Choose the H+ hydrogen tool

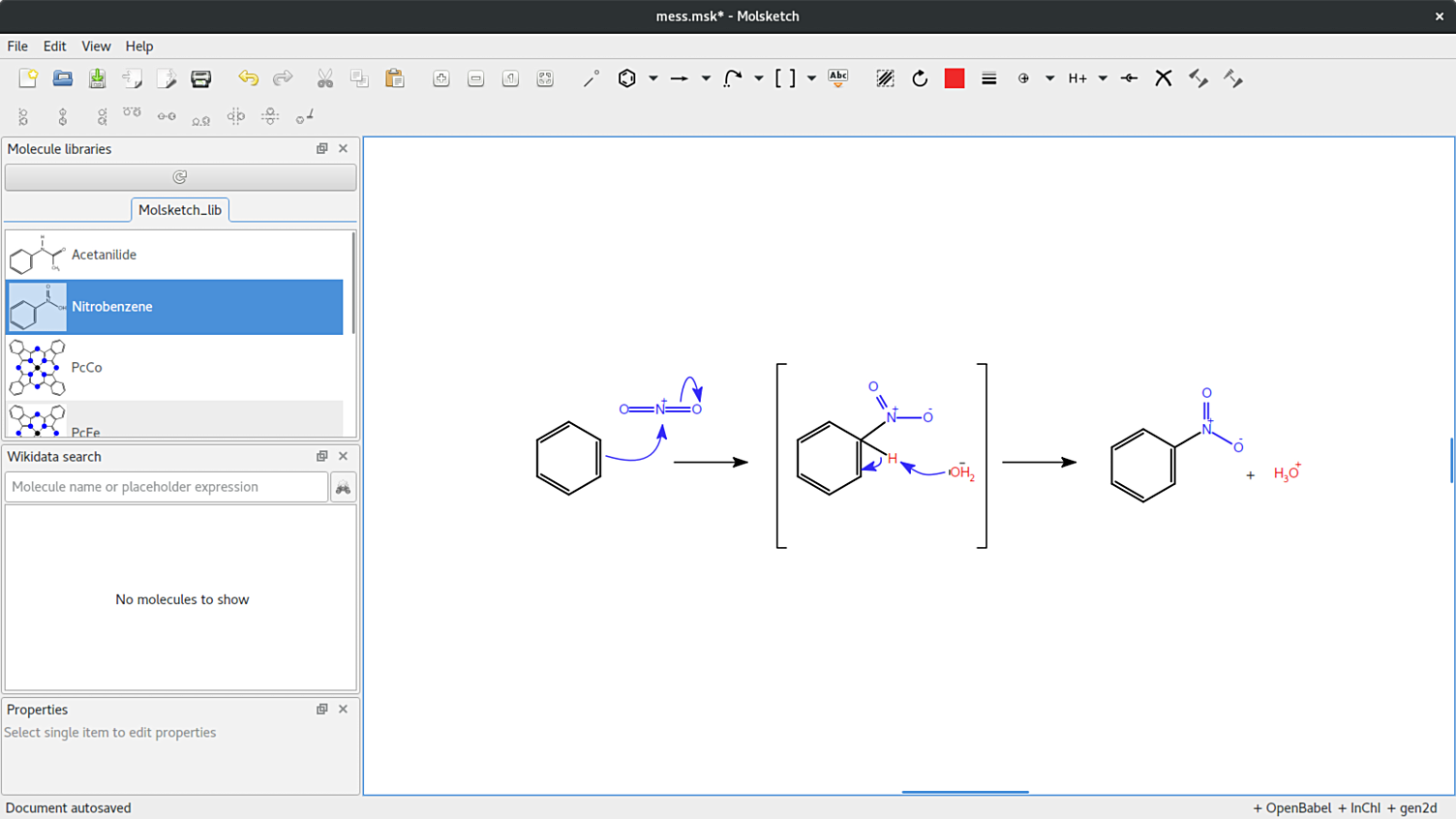click(1077, 78)
